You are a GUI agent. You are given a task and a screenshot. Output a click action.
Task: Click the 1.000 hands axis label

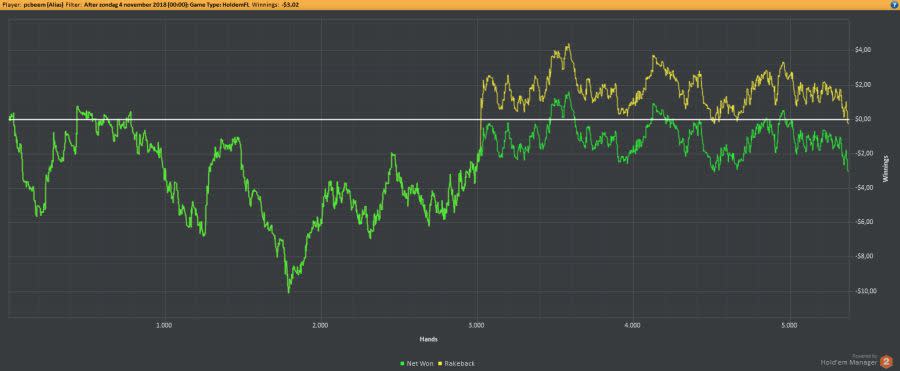point(165,325)
